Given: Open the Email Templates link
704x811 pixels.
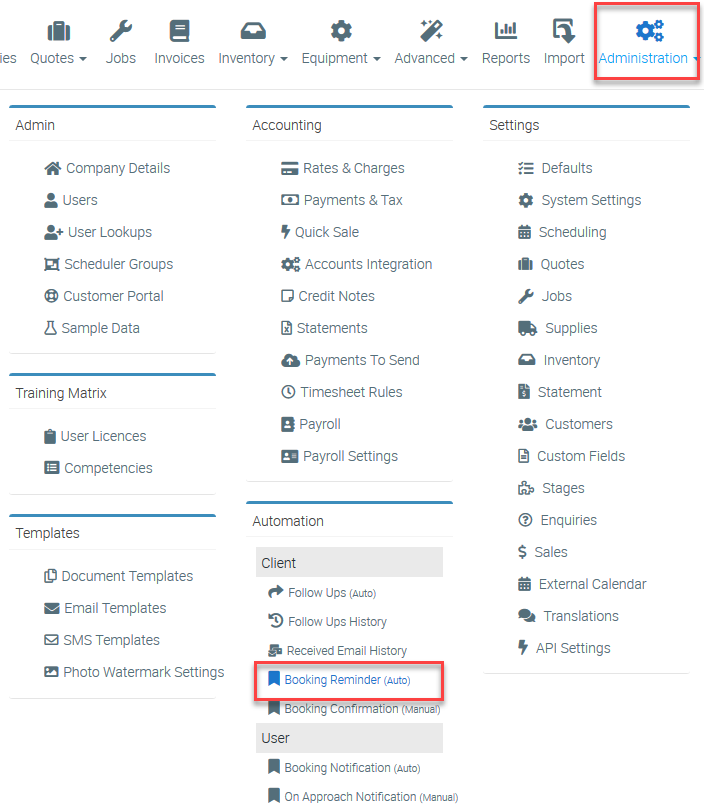Looking at the screenshot, I should click(113, 608).
